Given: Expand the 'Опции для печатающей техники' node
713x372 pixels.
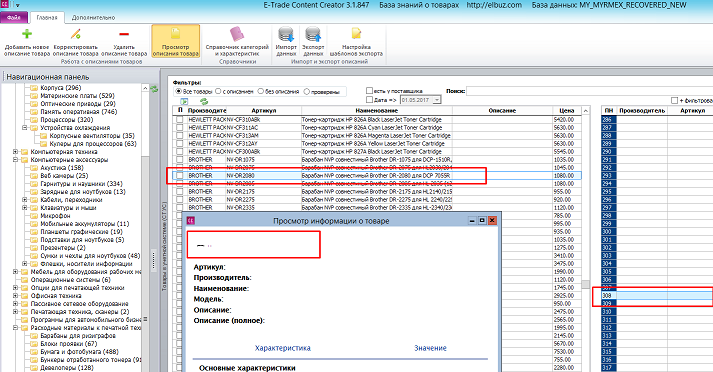Looking at the screenshot, I should tap(15, 288).
